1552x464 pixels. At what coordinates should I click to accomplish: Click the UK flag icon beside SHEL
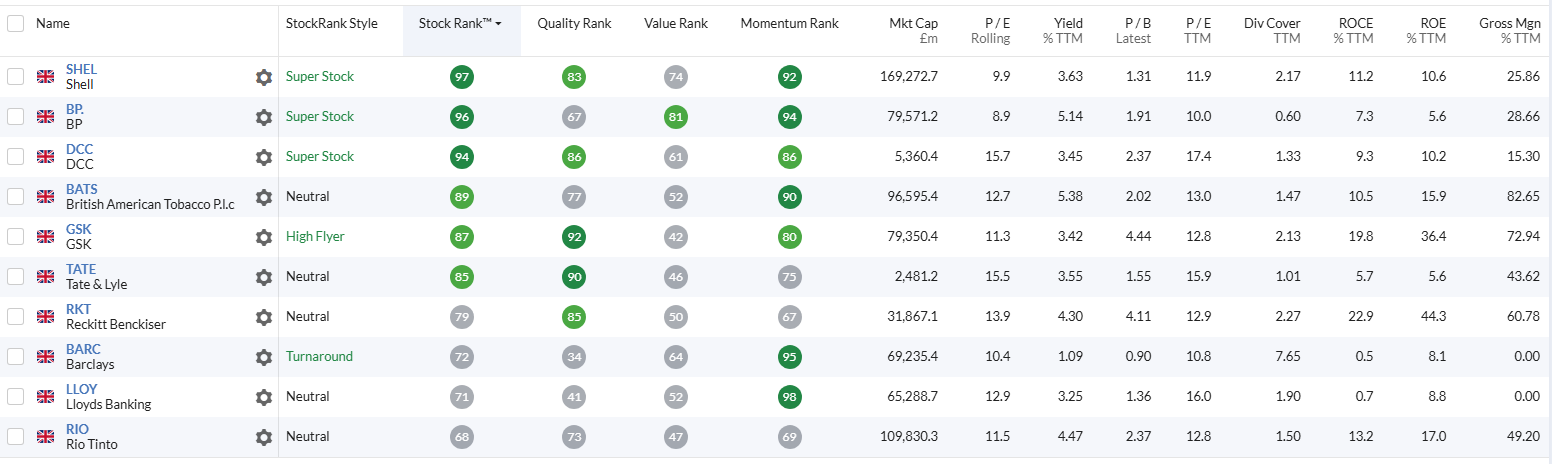[45, 77]
